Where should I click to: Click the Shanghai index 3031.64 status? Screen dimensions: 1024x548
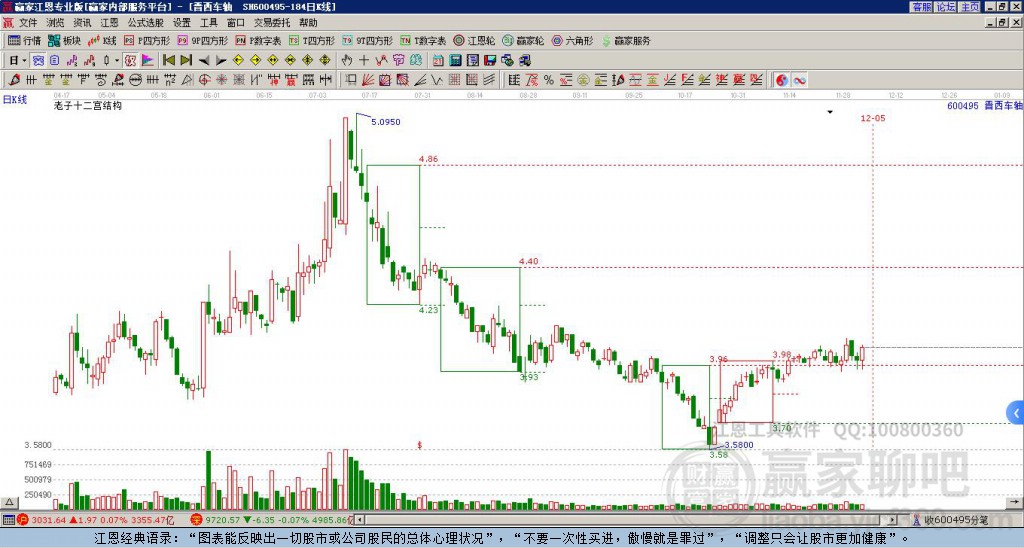tap(96, 520)
